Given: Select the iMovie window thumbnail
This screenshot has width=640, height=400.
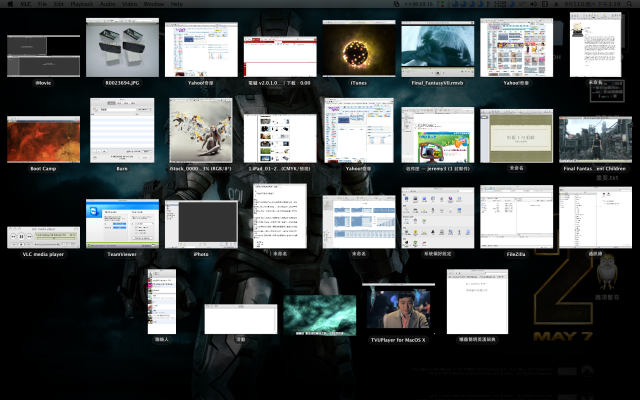Looking at the screenshot, I should pos(43,56).
